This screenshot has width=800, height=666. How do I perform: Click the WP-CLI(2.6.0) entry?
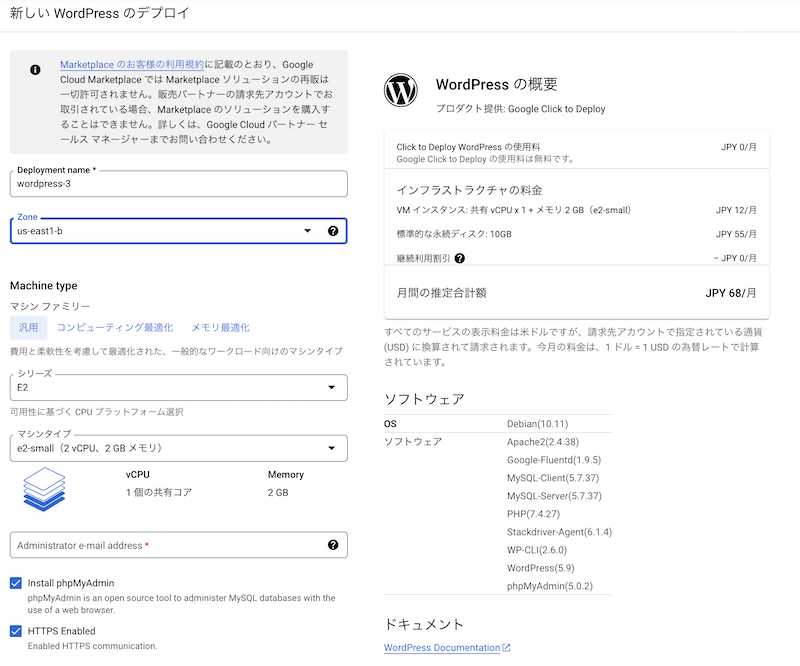pos(537,550)
